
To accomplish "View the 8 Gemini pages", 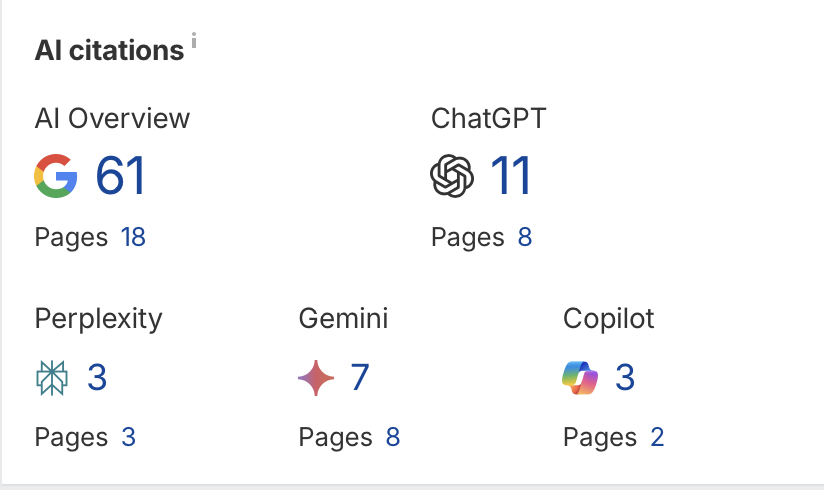I will click(392, 437).
